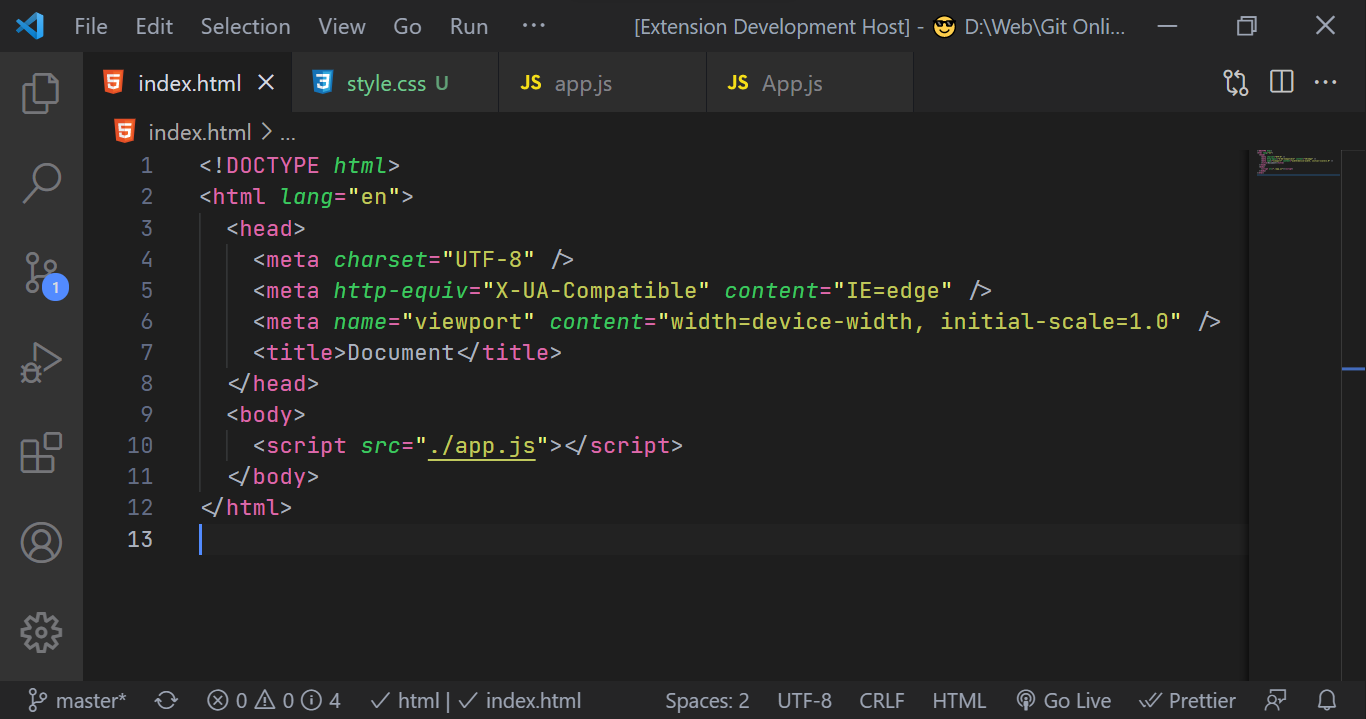Restore down the window
The image size is (1366, 719).
1246,26
